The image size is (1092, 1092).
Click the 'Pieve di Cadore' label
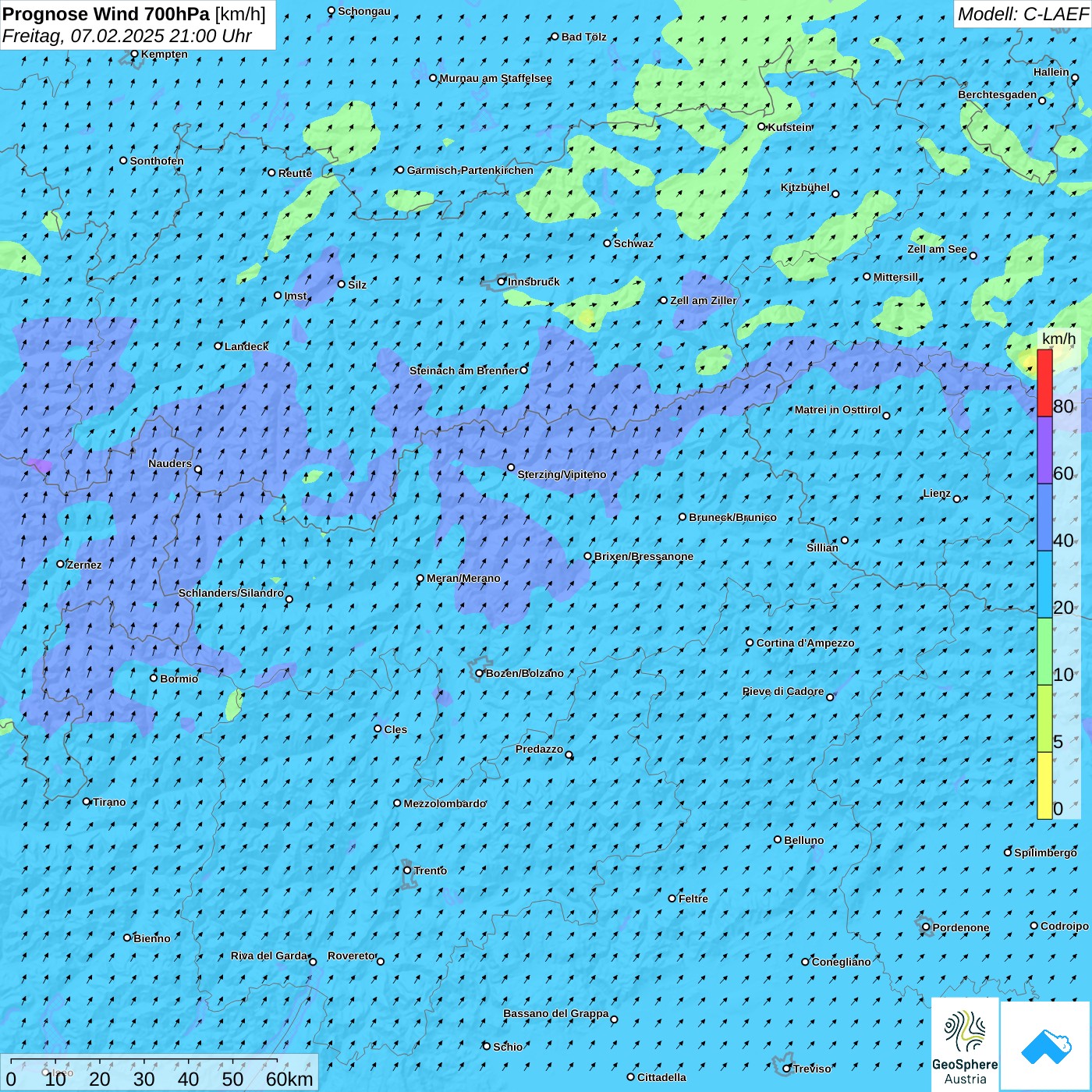783,691
